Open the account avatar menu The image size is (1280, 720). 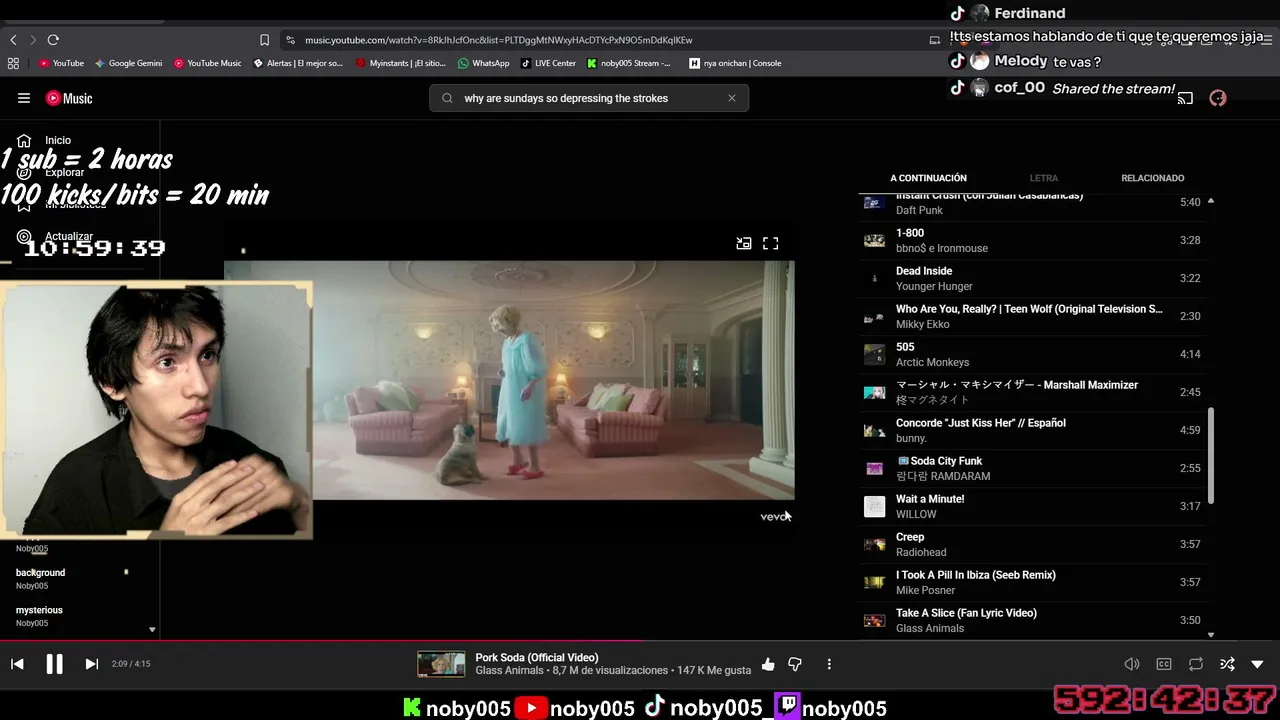1217,98
